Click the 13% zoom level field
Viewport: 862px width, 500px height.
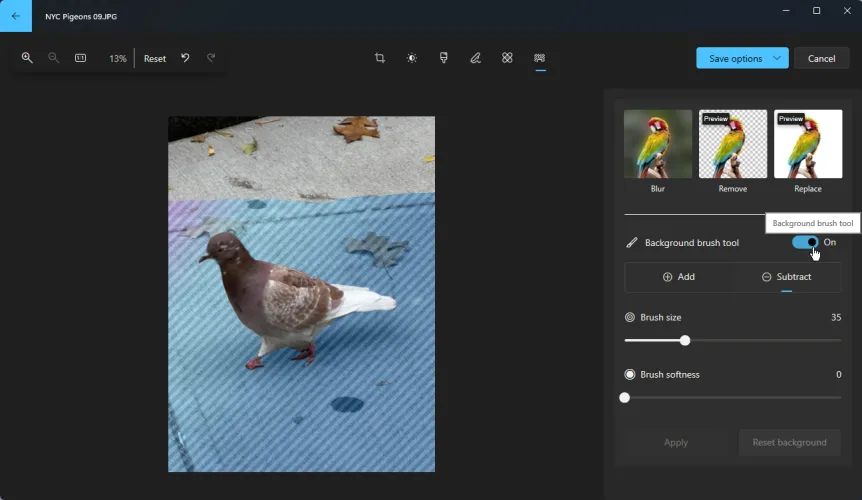pyautogui.click(x=117, y=58)
